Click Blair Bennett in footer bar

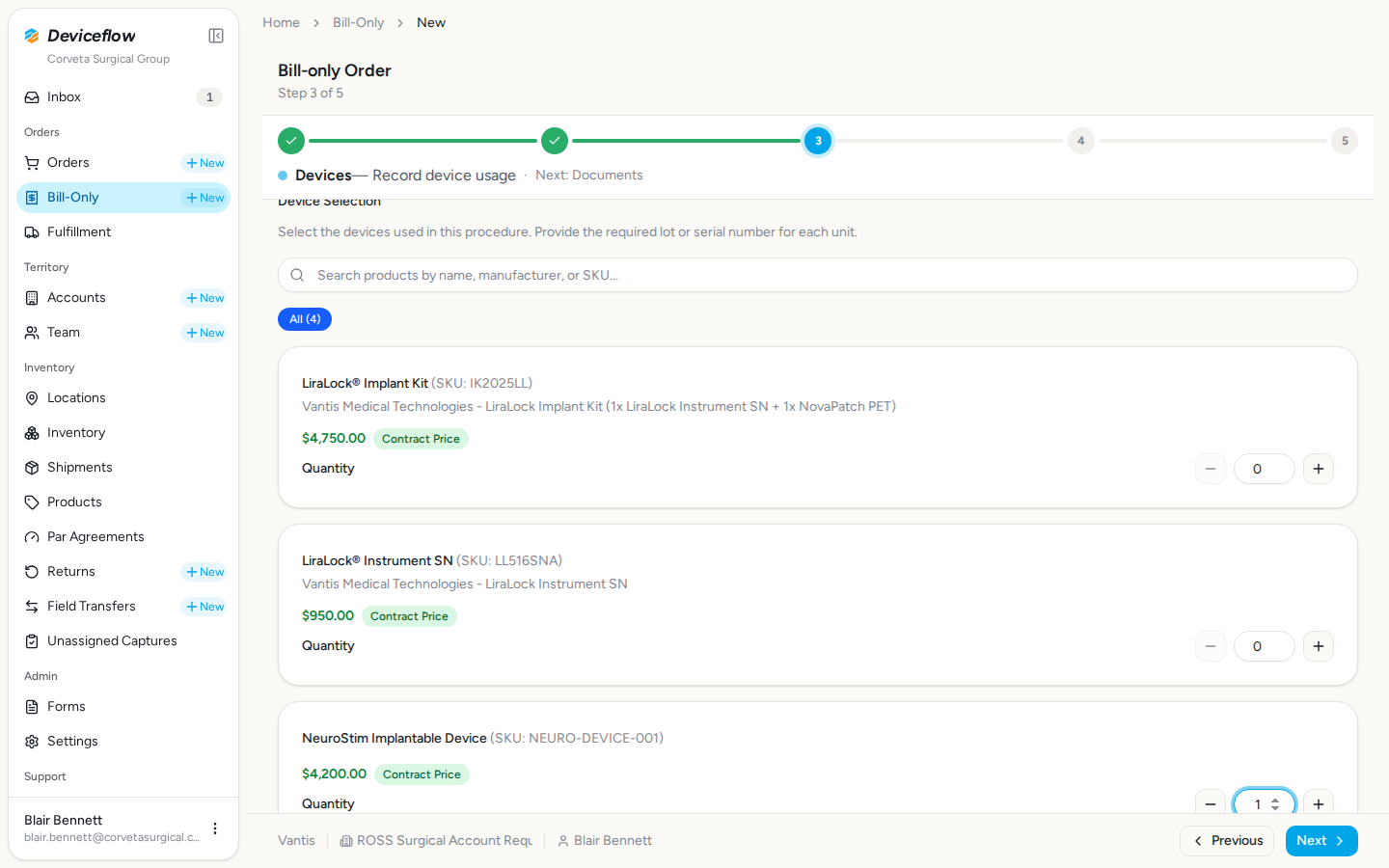pos(605,841)
